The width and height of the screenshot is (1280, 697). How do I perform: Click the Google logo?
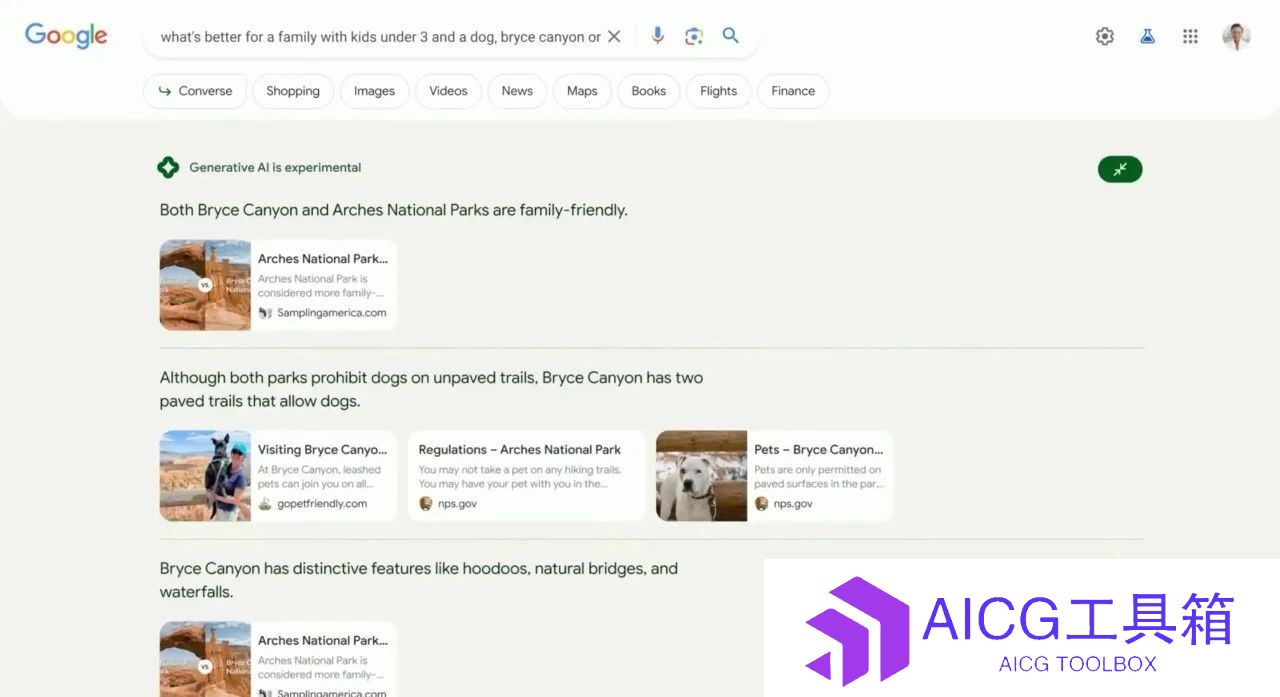pos(66,36)
